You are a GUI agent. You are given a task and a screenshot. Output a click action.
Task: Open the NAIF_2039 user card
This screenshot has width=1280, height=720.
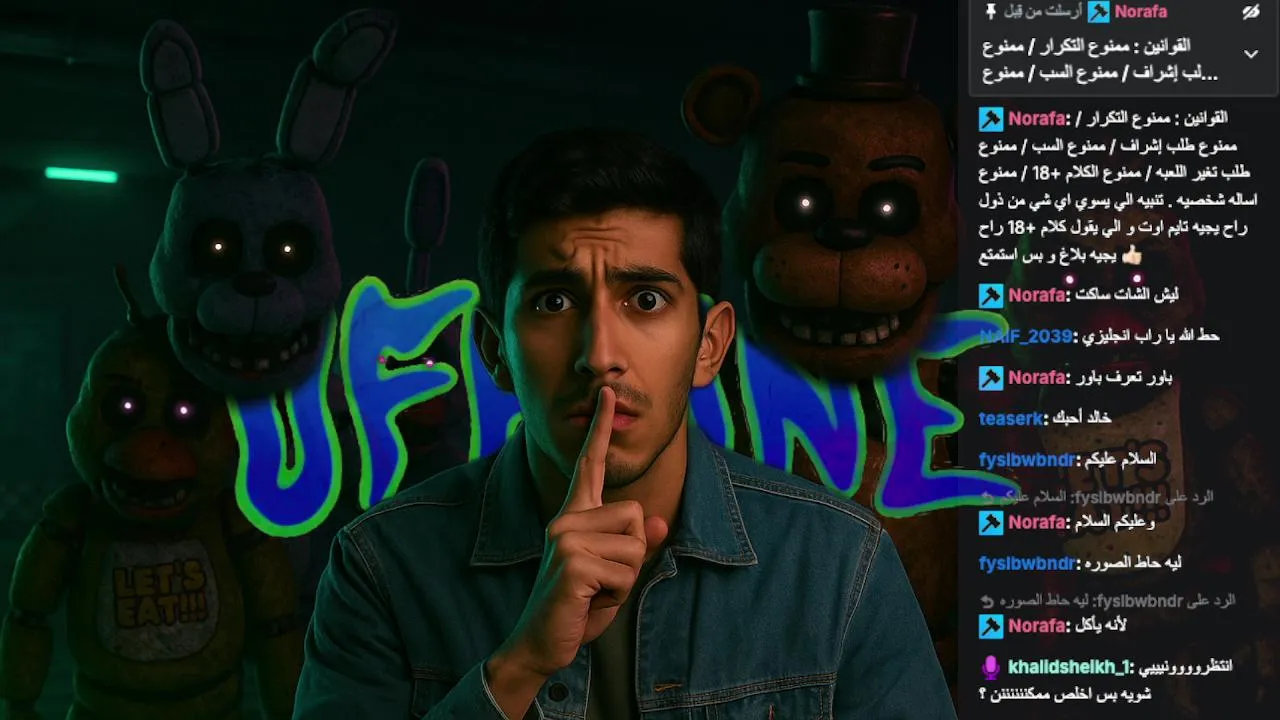pos(1026,336)
